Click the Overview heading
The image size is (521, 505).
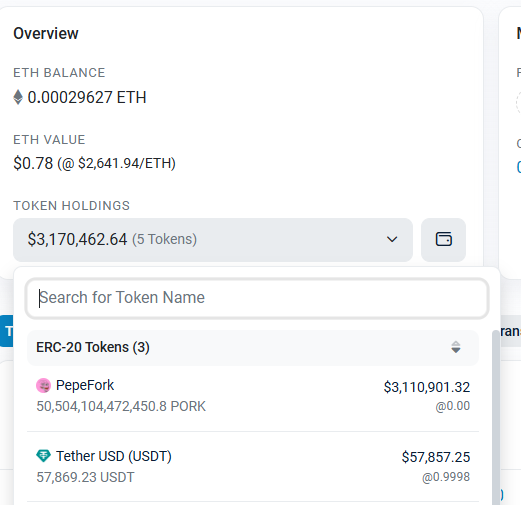pyautogui.click(x=46, y=34)
